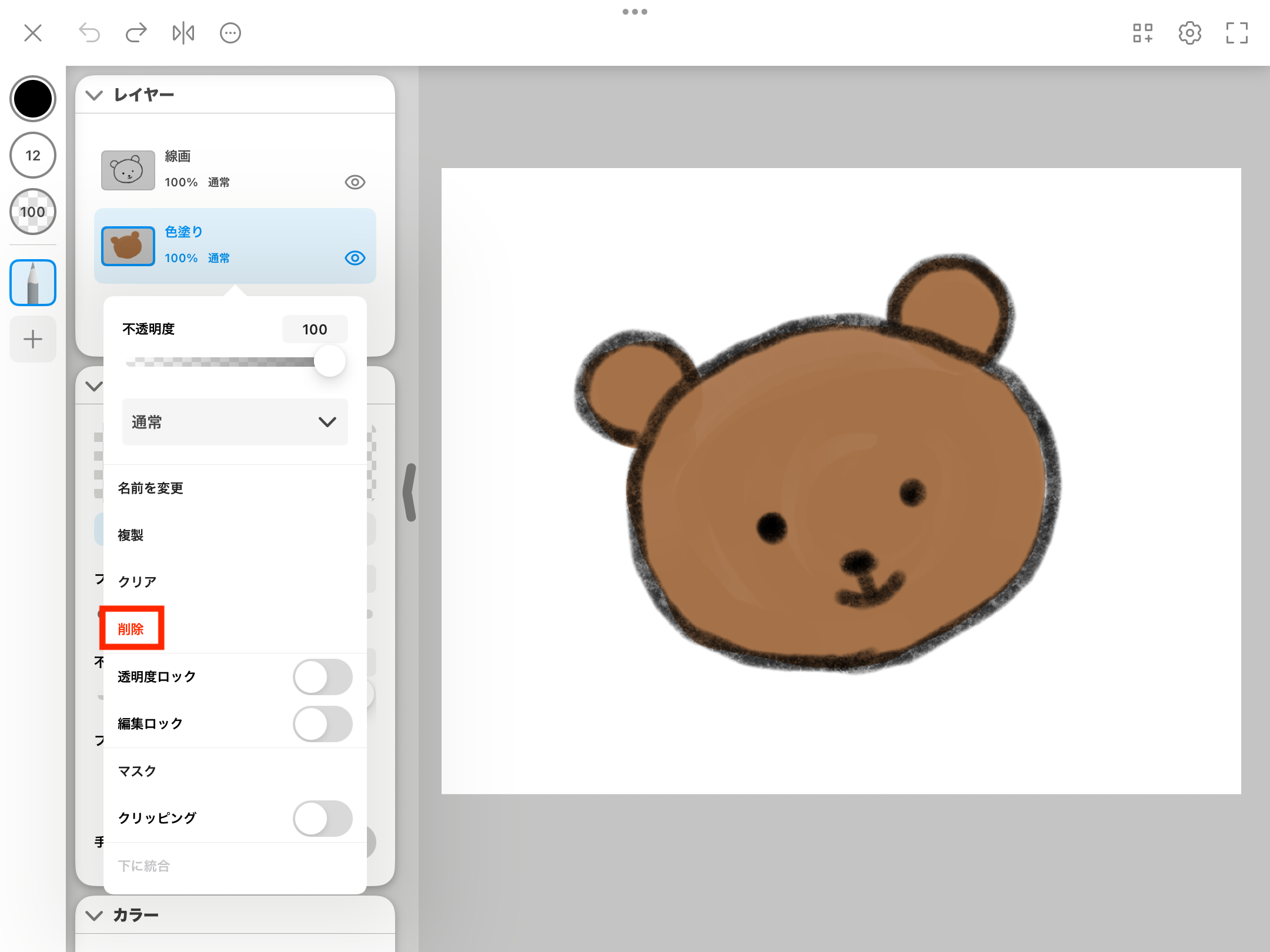Screen dimensions: 1270x952
Task: Choose 複製 to duplicate the layer
Action: [x=235, y=535]
